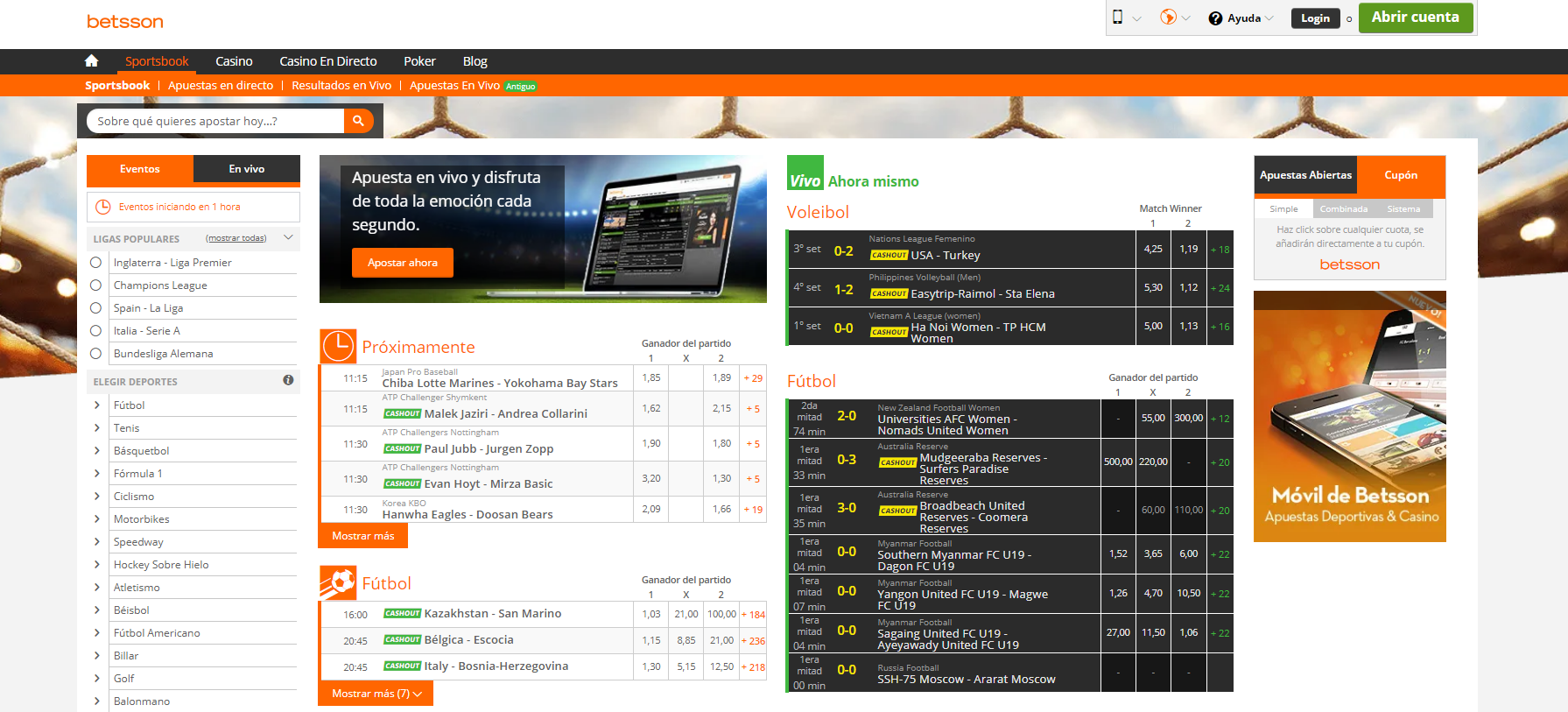Screen dimensions: 1568x712
Task: Click the green Antiguo tag
Action: pyautogui.click(x=520, y=86)
